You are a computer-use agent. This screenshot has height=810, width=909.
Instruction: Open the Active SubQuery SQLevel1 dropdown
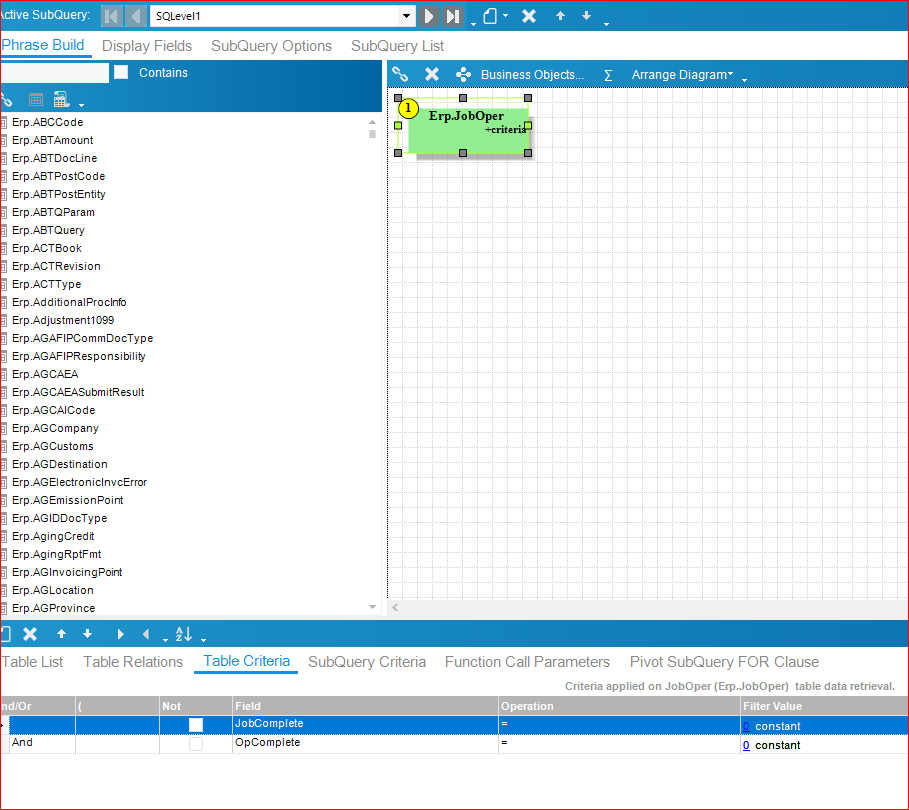[406, 16]
